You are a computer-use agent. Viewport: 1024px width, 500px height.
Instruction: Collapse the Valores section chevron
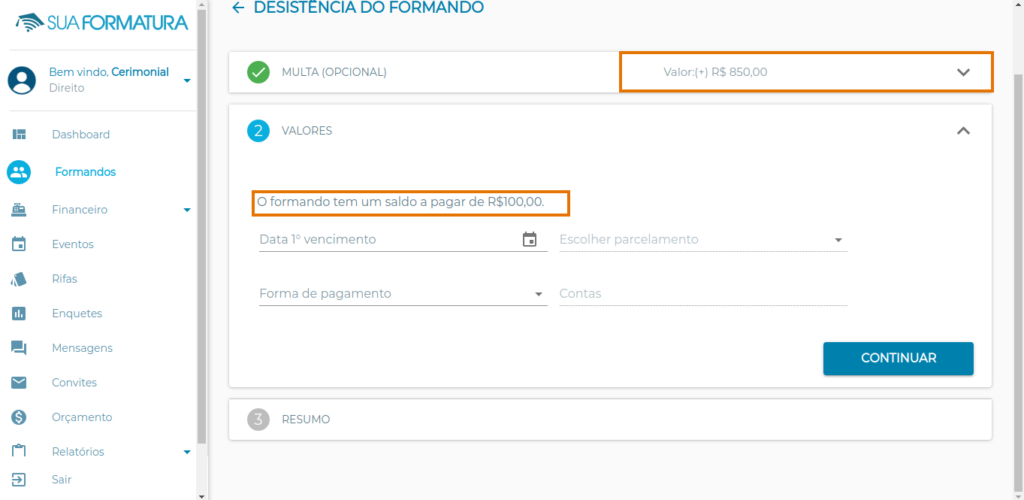click(x=963, y=130)
